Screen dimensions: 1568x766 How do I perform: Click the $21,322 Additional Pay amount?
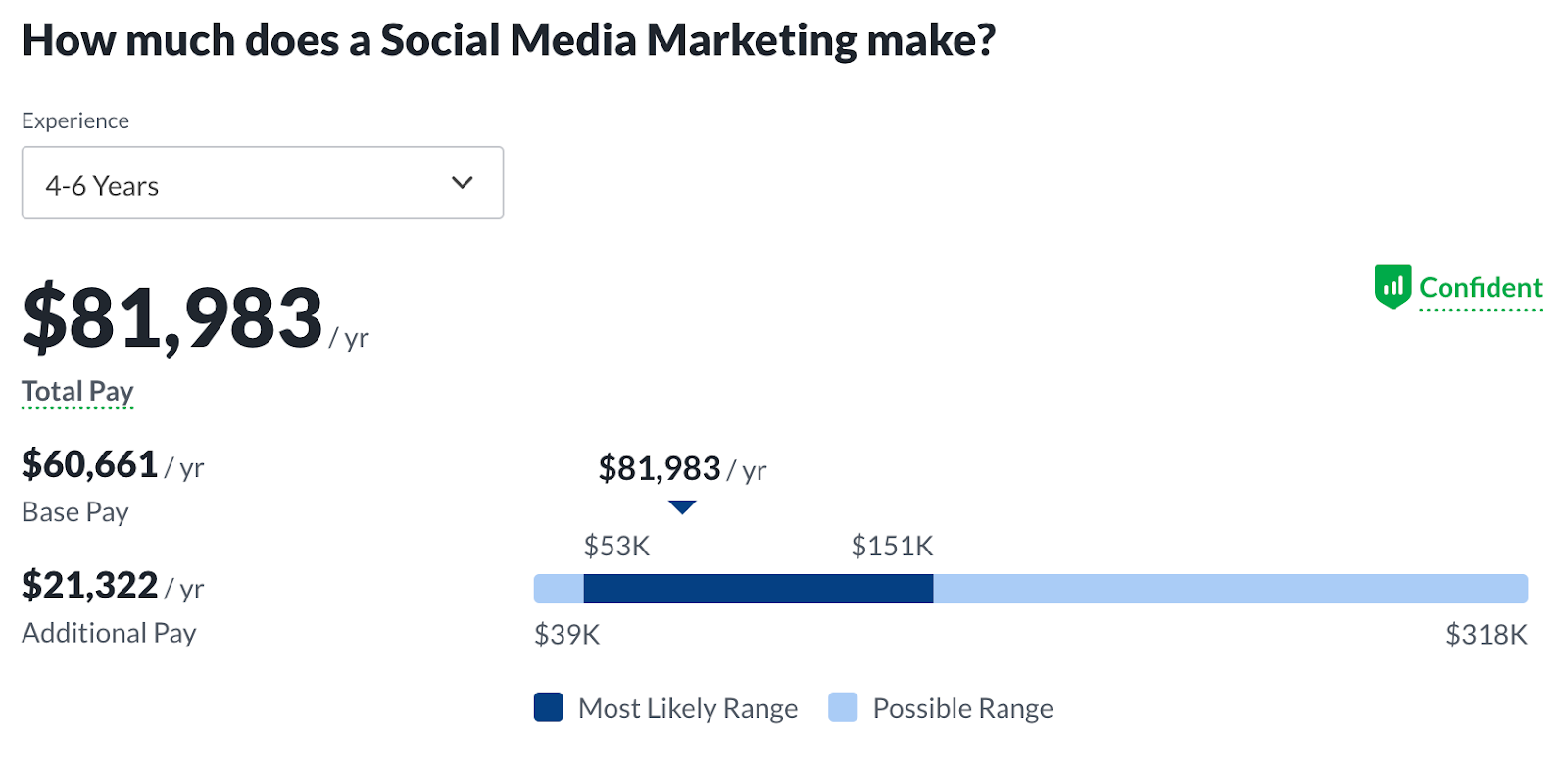tap(90, 586)
